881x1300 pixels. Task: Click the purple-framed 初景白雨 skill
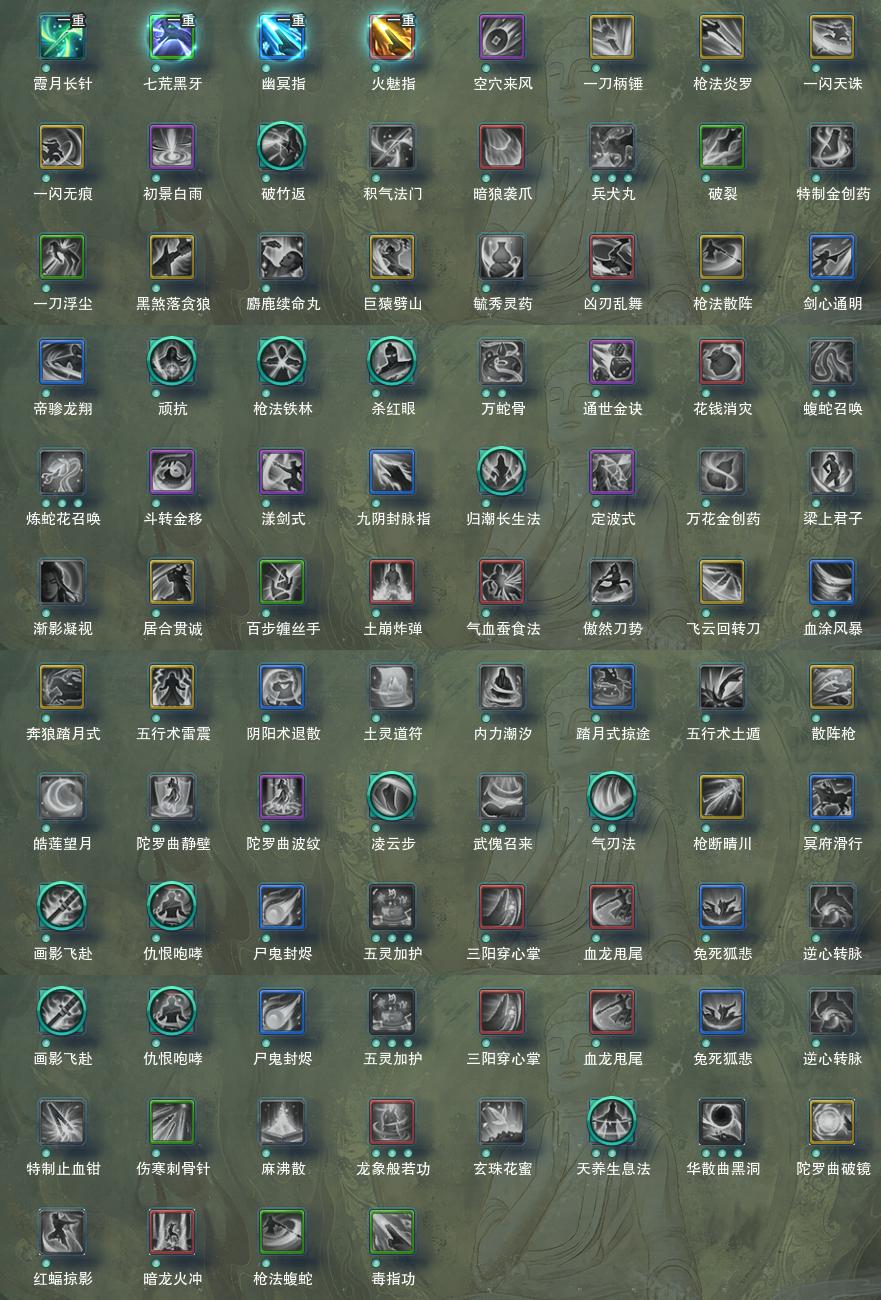tap(172, 147)
